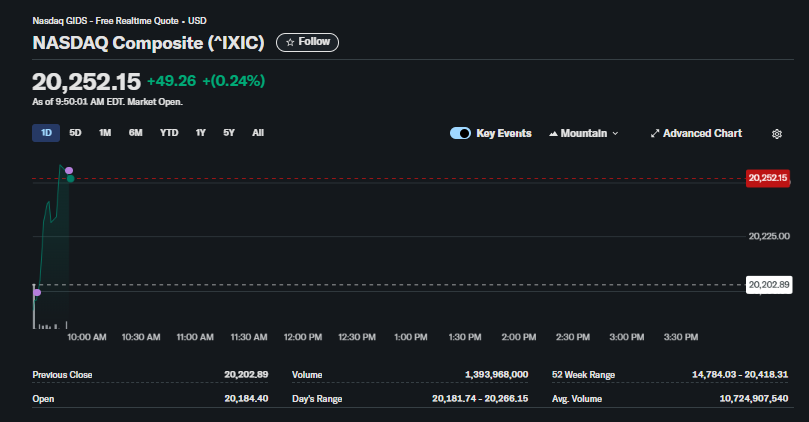Select the 1D time range tab
This screenshot has height=422, width=809.
46,133
